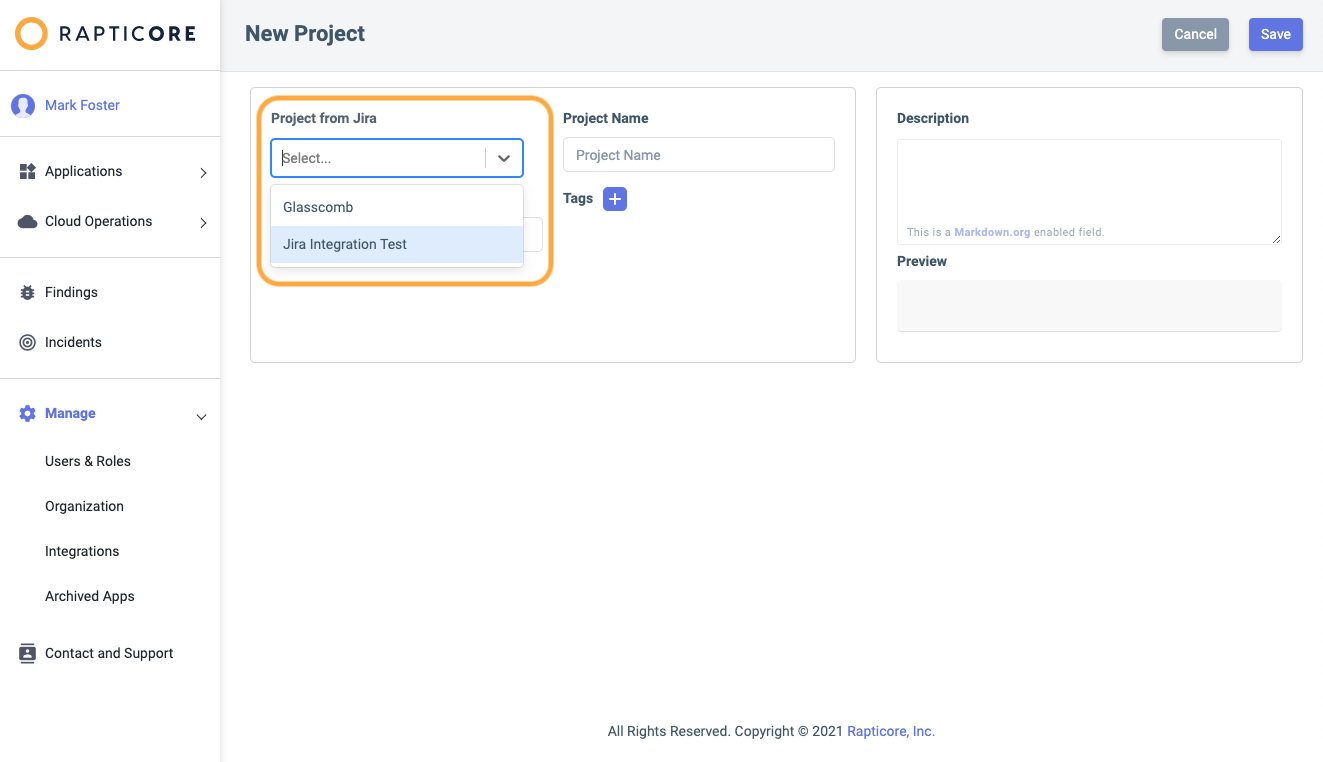Open Archived Apps page
This screenshot has width=1323, height=762.
pyautogui.click(x=90, y=596)
